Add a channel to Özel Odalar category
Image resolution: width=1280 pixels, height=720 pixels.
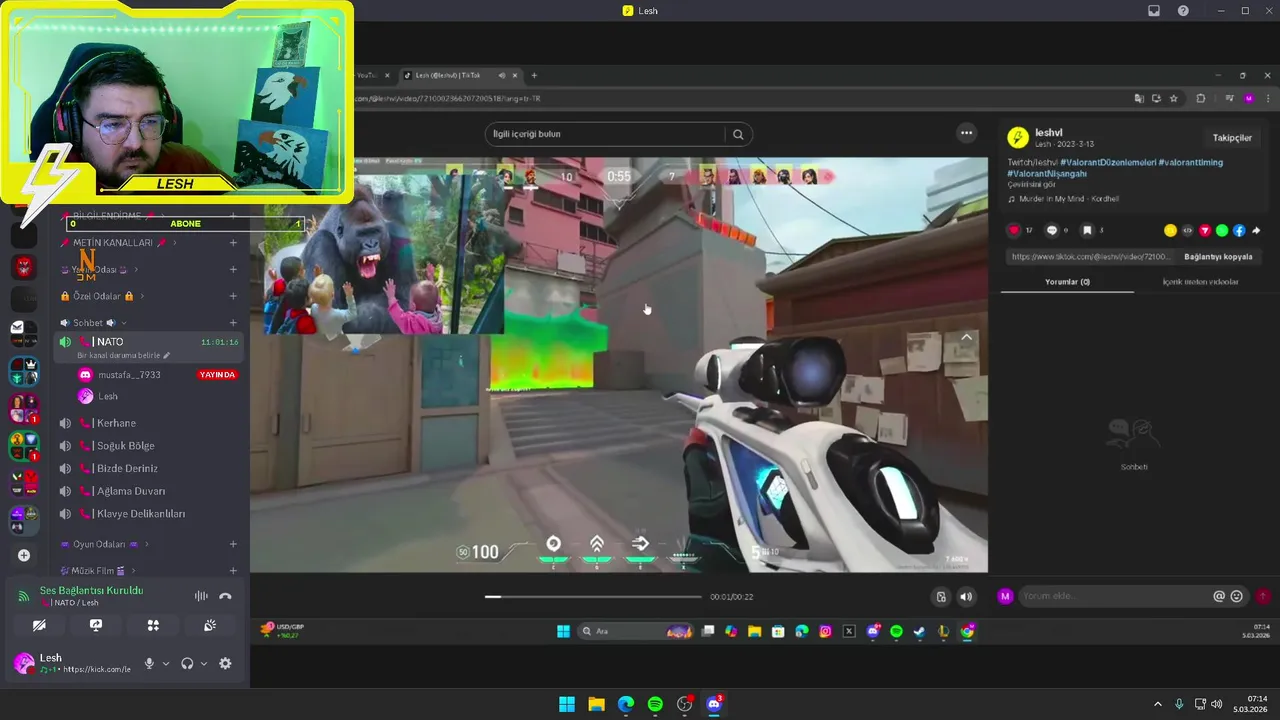(233, 296)
